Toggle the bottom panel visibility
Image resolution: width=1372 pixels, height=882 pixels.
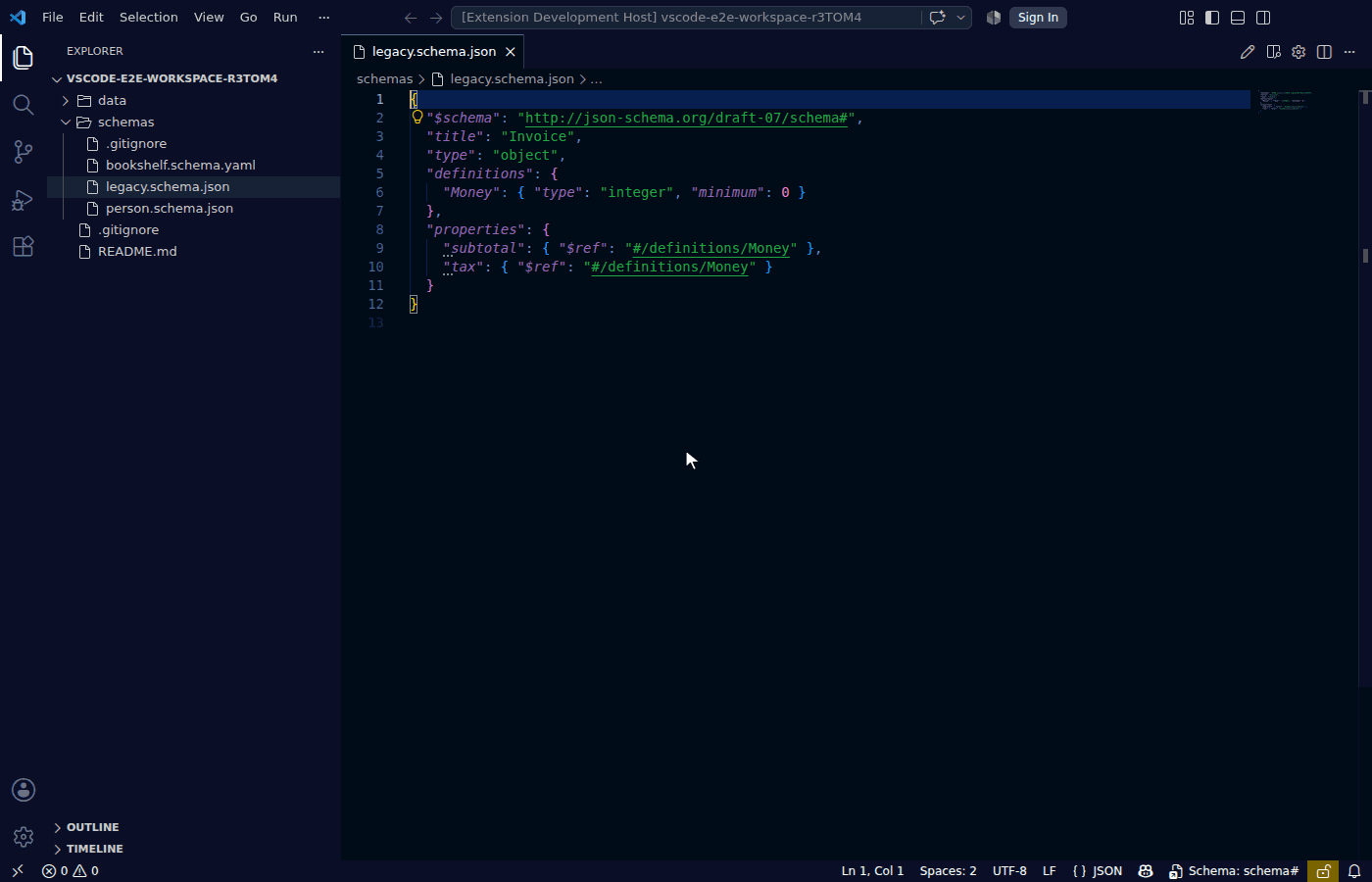(x=1238, y=18)
